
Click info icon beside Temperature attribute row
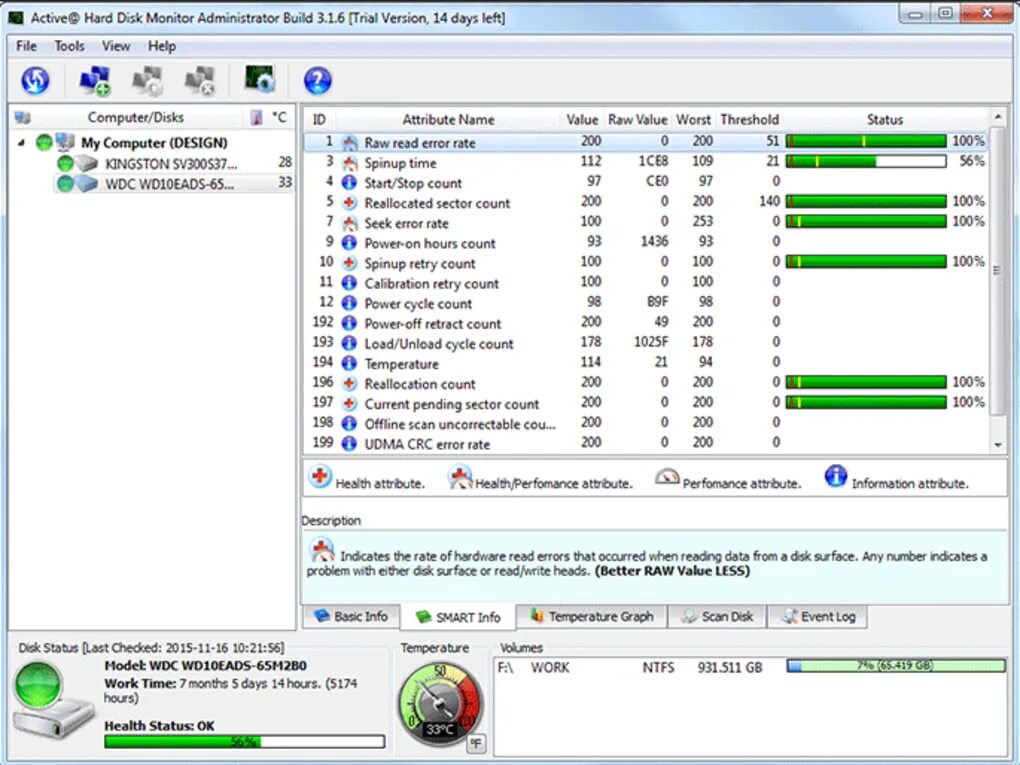pyautogui.click(x=350, y=364)
